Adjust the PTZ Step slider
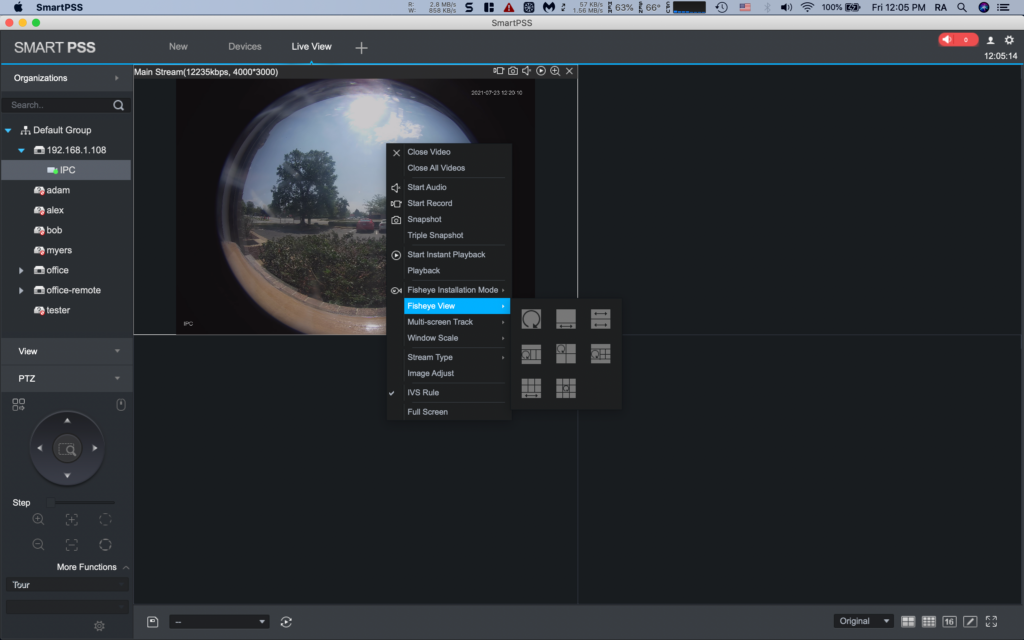Viewport: 1024px width, 640px height. click(x=81, y=502)
